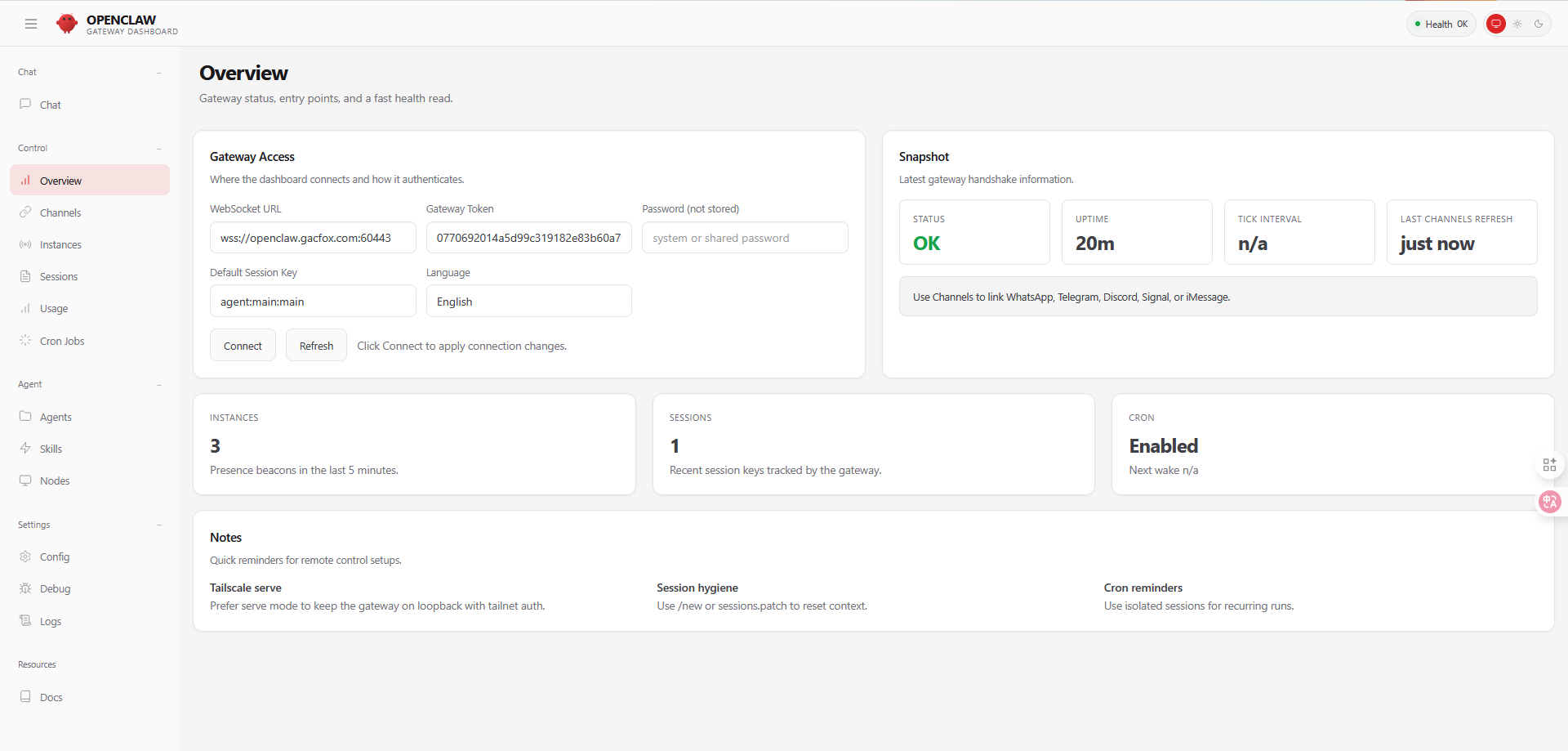Click the OpenClaw red logo
Screen dimensions: 1568x751
click(x=67, y=24)
